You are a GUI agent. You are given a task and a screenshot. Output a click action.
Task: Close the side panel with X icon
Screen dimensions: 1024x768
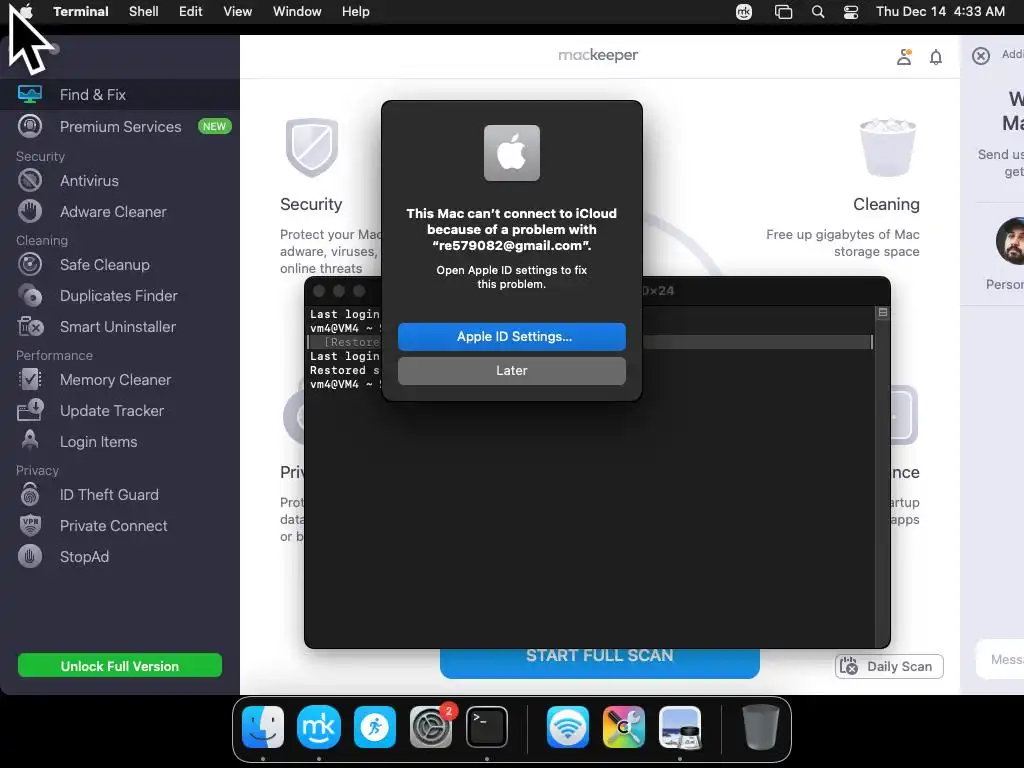click(981, 56)
